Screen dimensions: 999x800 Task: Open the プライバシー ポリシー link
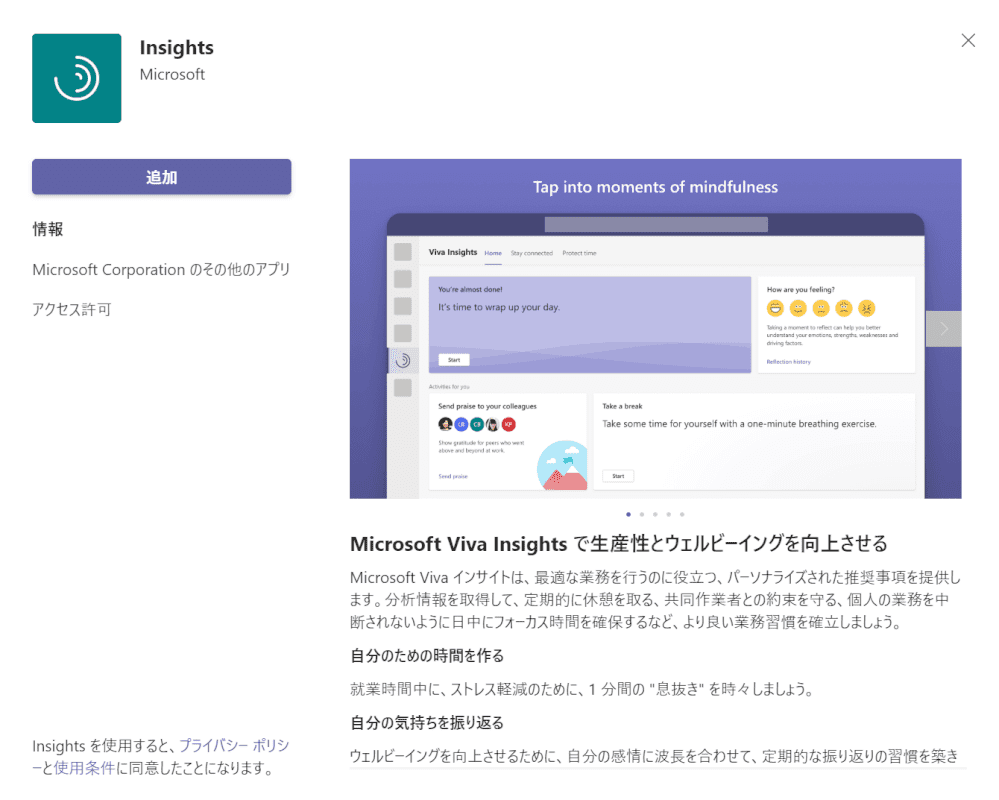[x=233, y=746]
